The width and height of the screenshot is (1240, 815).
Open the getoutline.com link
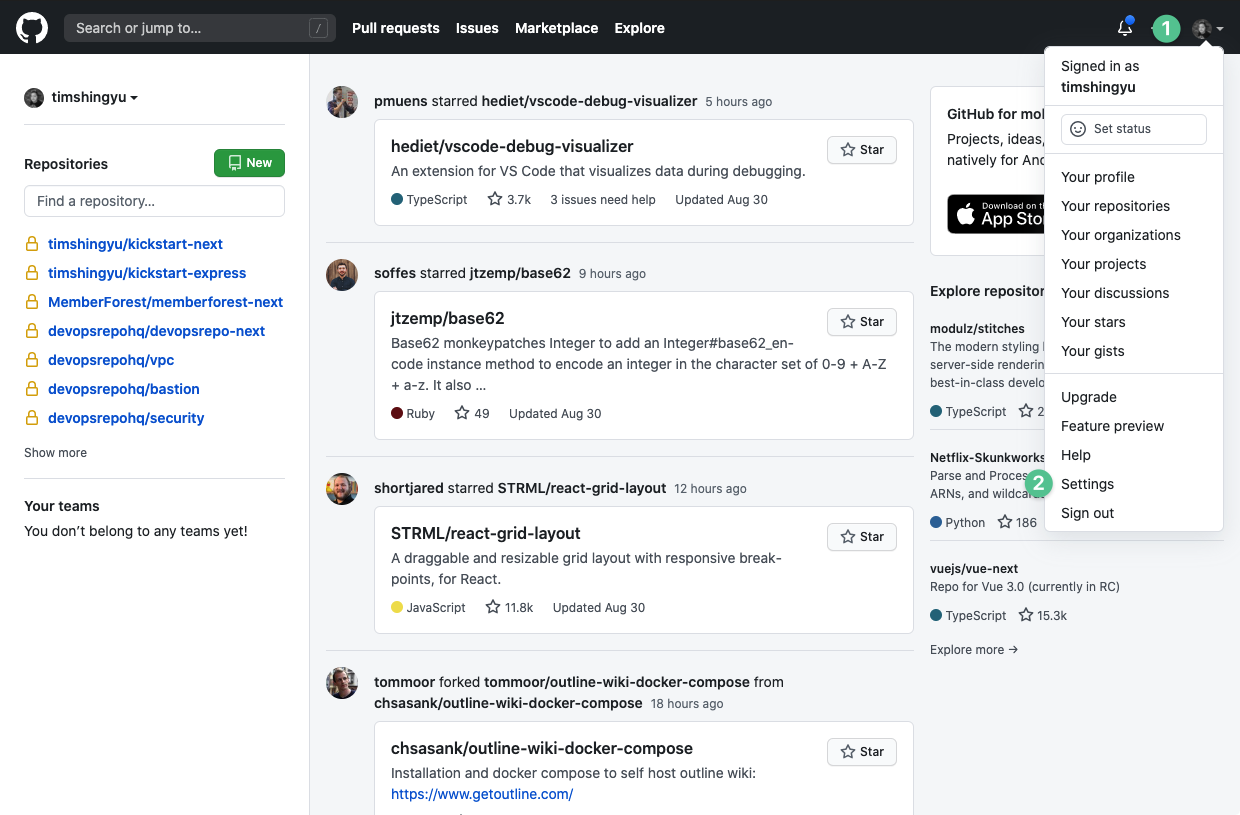pos(482,794)
